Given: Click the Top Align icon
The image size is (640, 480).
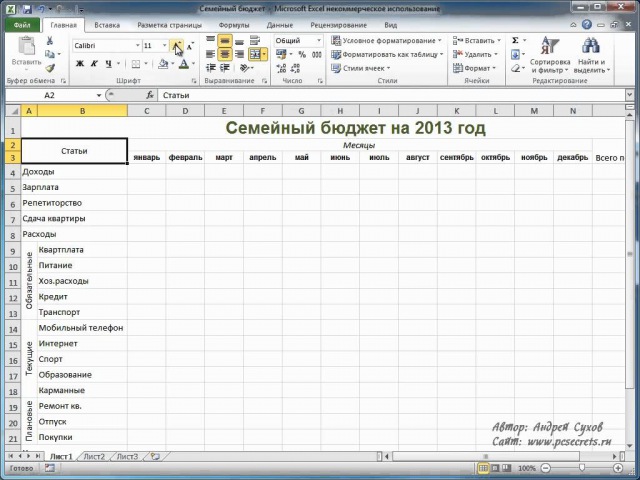Looking at the screenshot, I should click(210, 40).
